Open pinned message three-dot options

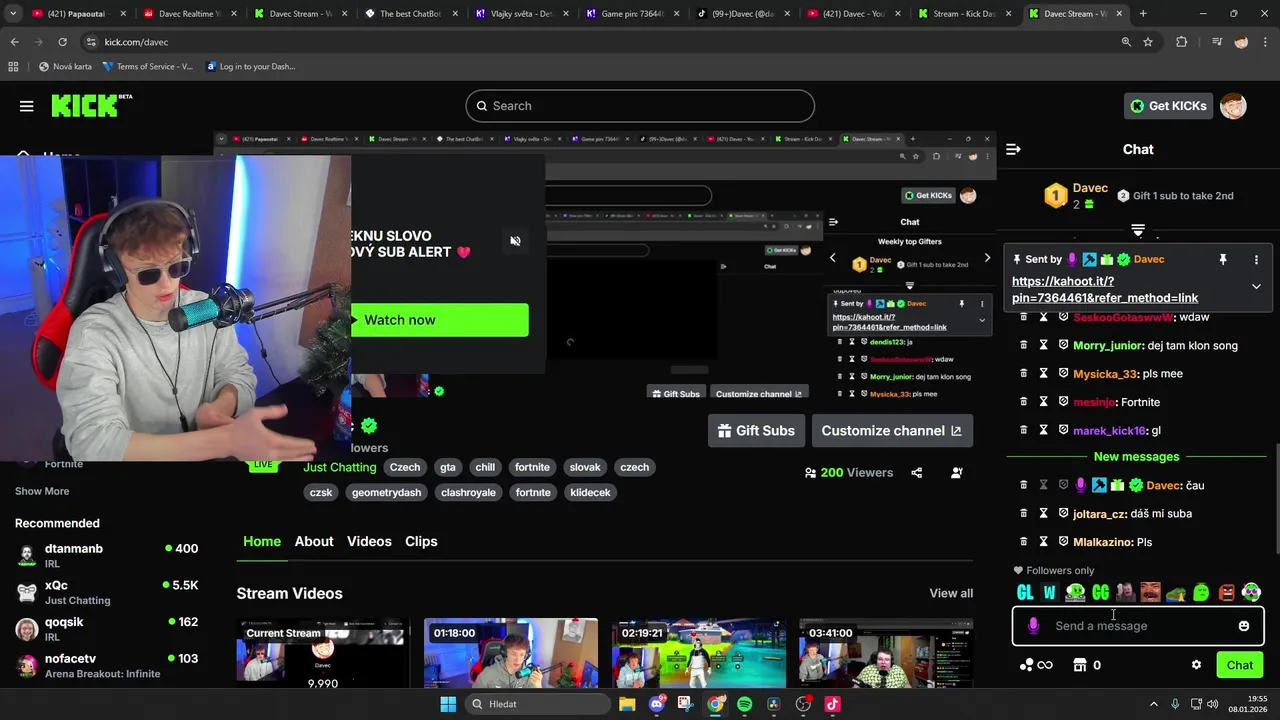pos(1256,259)
